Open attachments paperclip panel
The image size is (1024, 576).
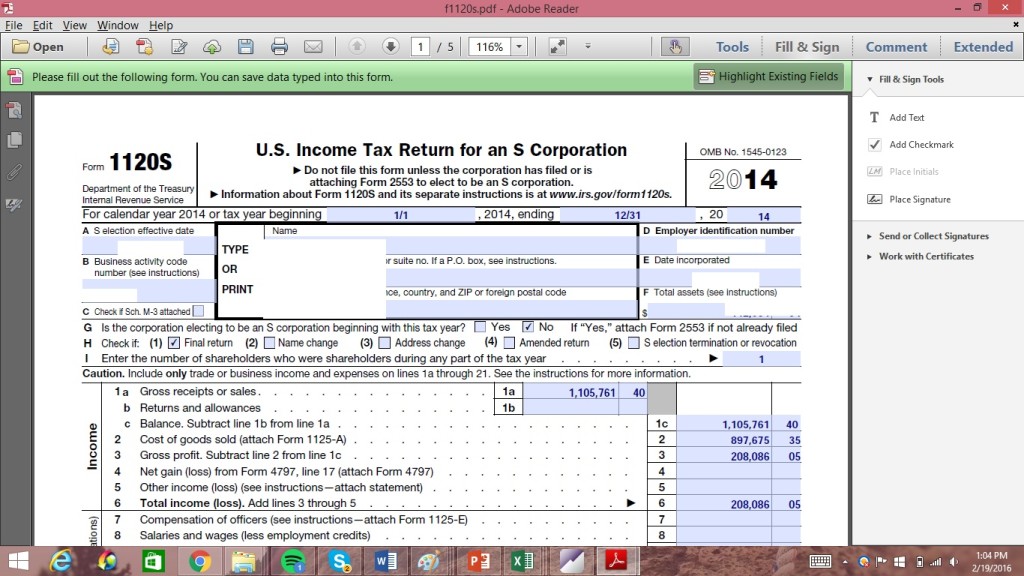pos(14,172)
